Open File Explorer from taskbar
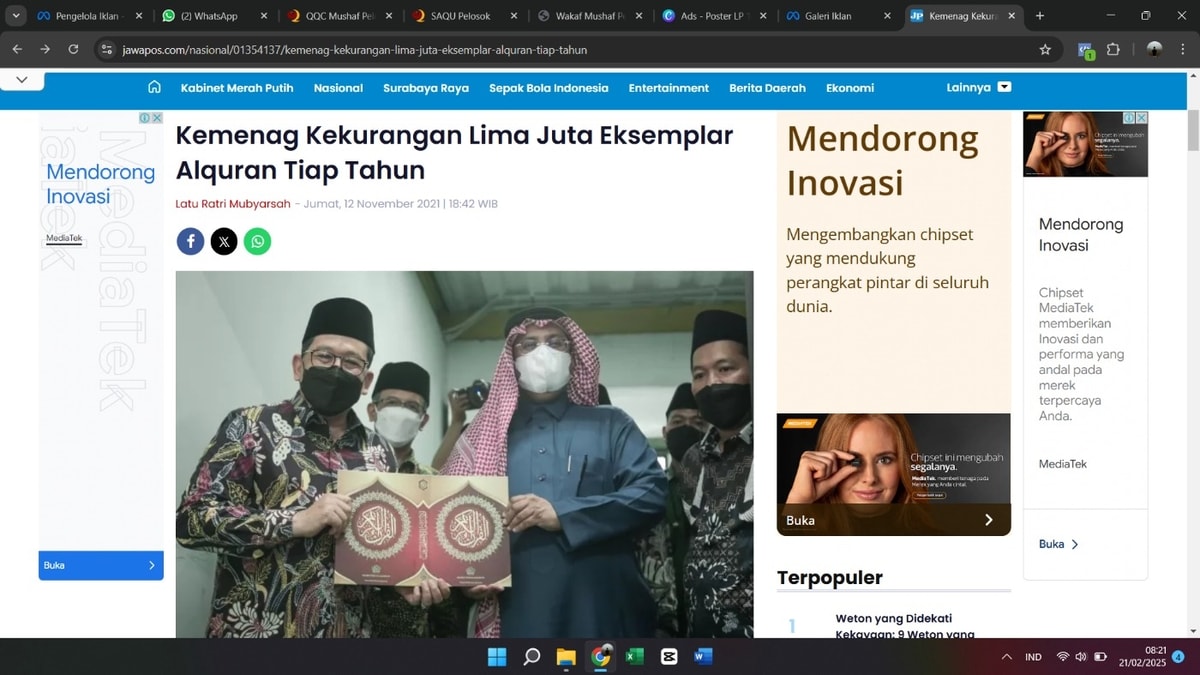This screenshot has width=1200, height=675. click(566, 657)
